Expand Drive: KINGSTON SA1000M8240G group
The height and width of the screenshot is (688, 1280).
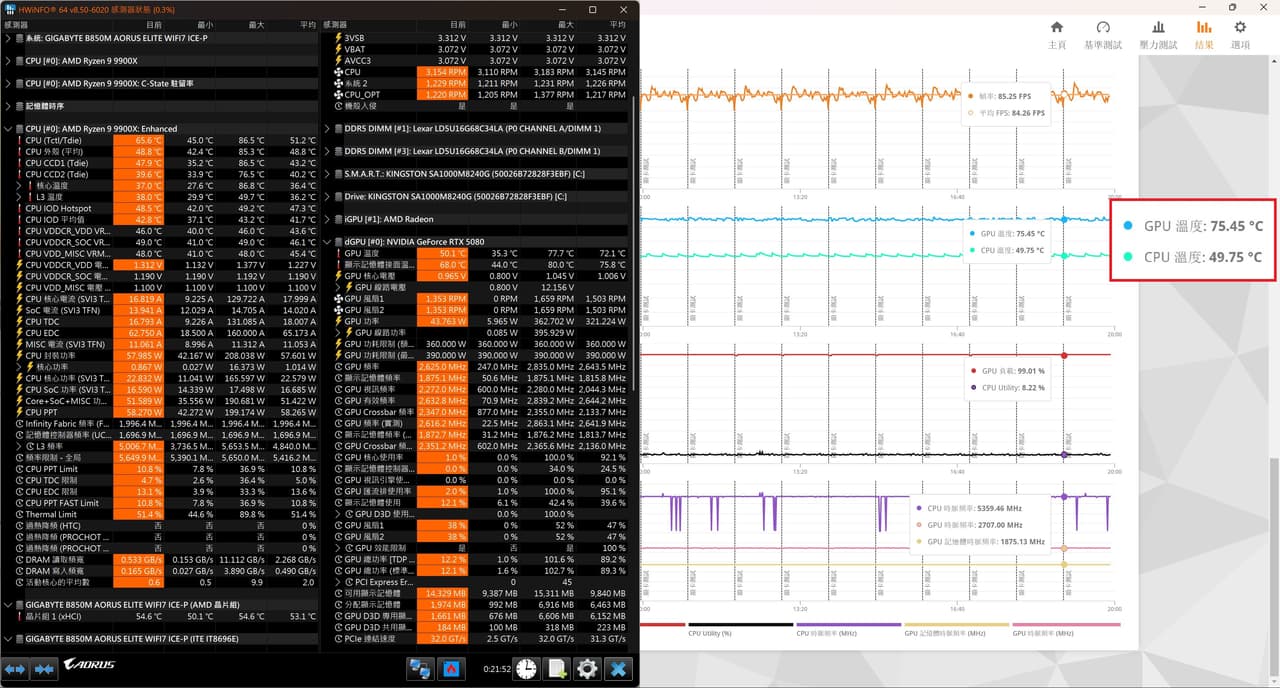pyautogui.click(x=326, y=197)
